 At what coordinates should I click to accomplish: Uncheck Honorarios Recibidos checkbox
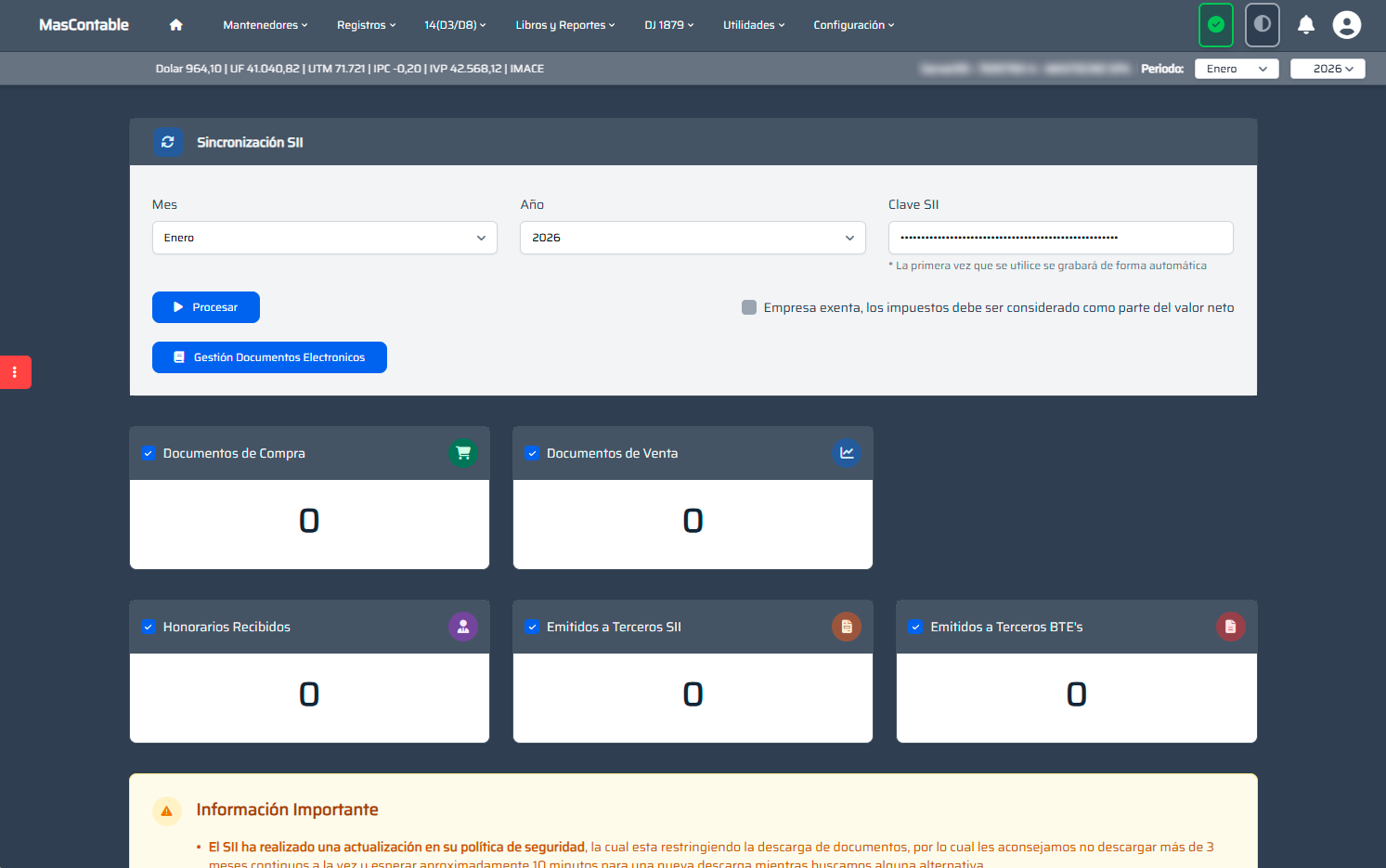tap(149, 627)
